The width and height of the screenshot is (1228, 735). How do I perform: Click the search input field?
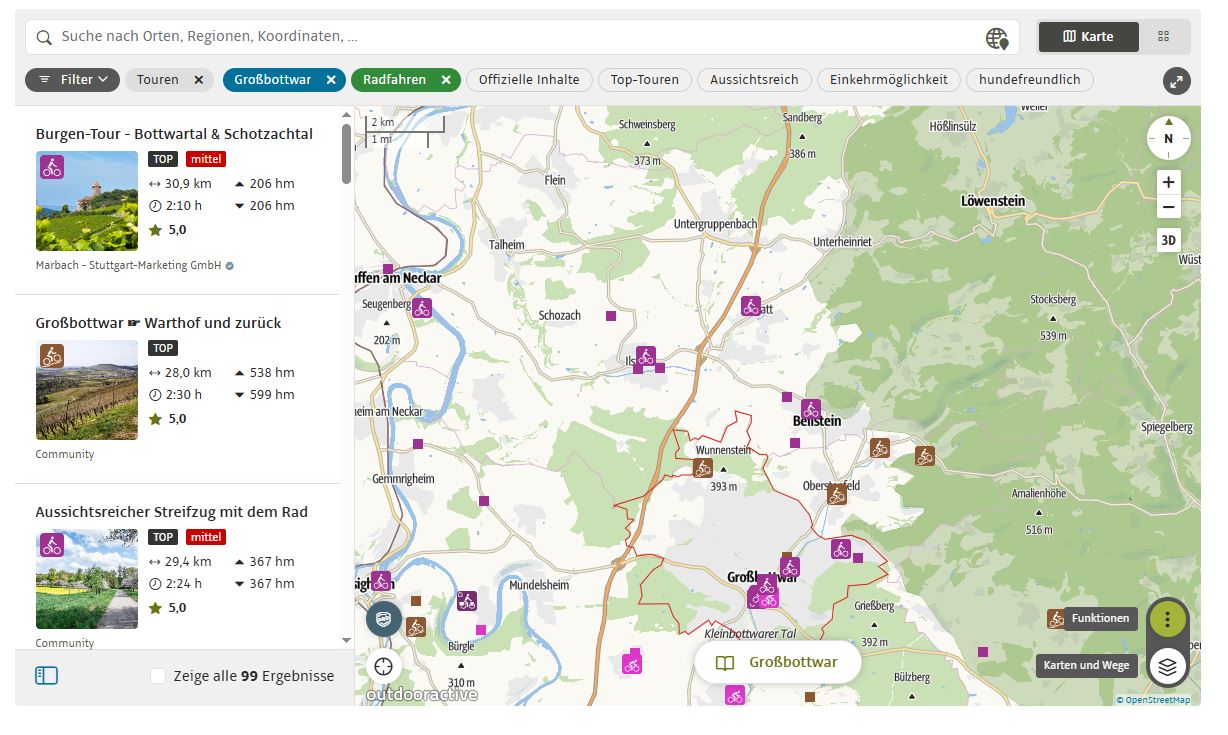pyautogui.click(x=500, y=37)
